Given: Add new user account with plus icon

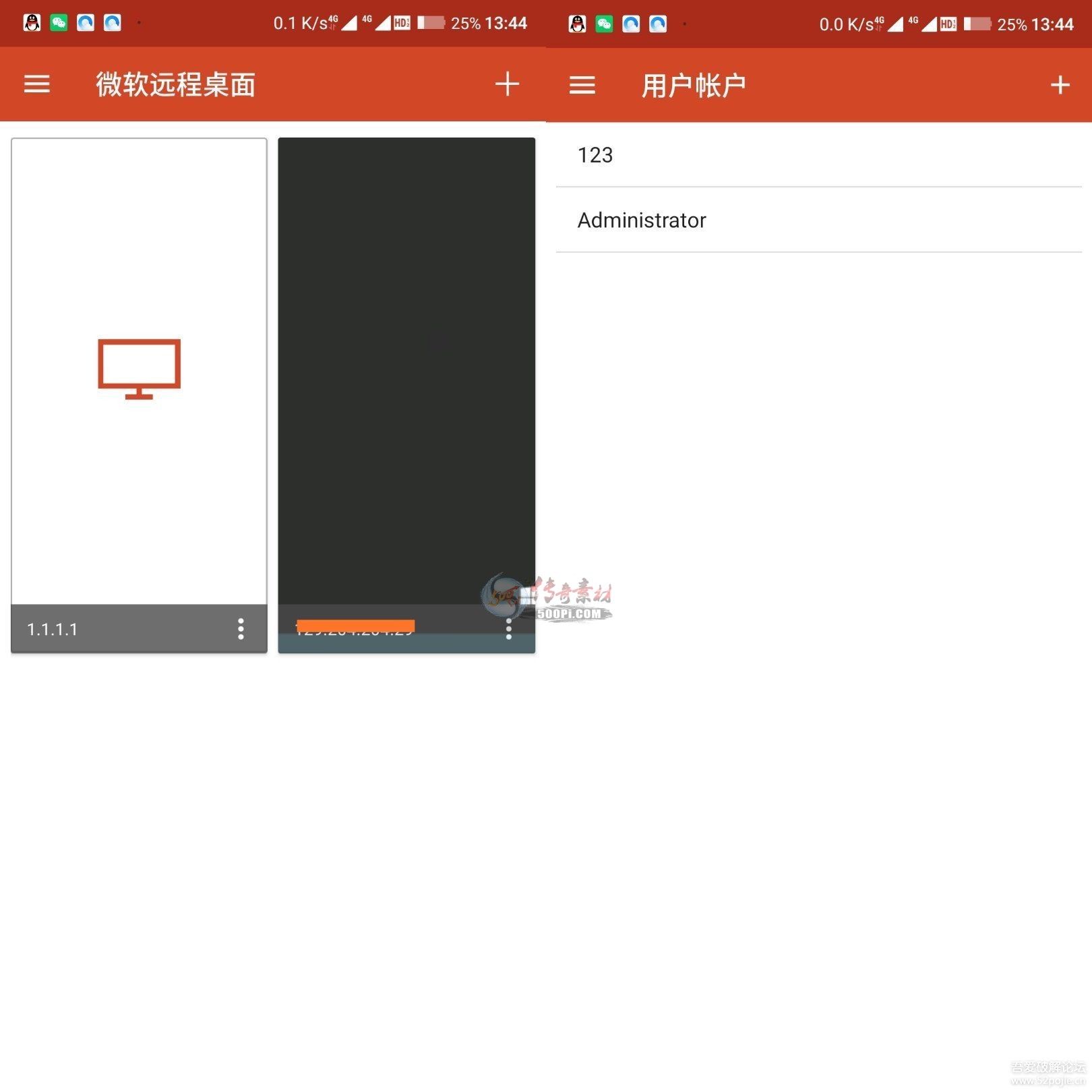Looking at the screenshot, I should point(1060,85).
